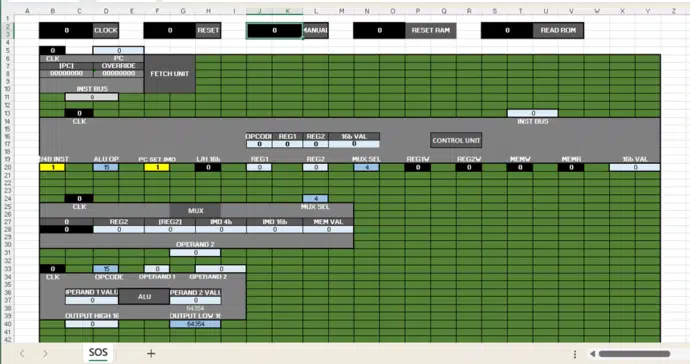Select the yellow PC SET IMD cell

pos(157,167)
